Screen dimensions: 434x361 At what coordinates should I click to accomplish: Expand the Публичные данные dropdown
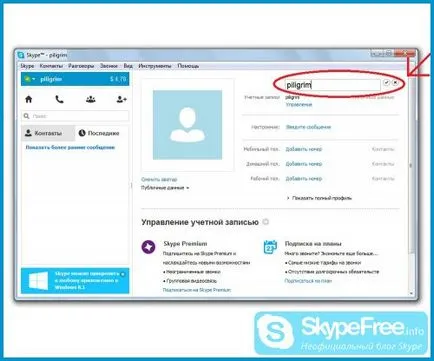(x=165, y=188)
